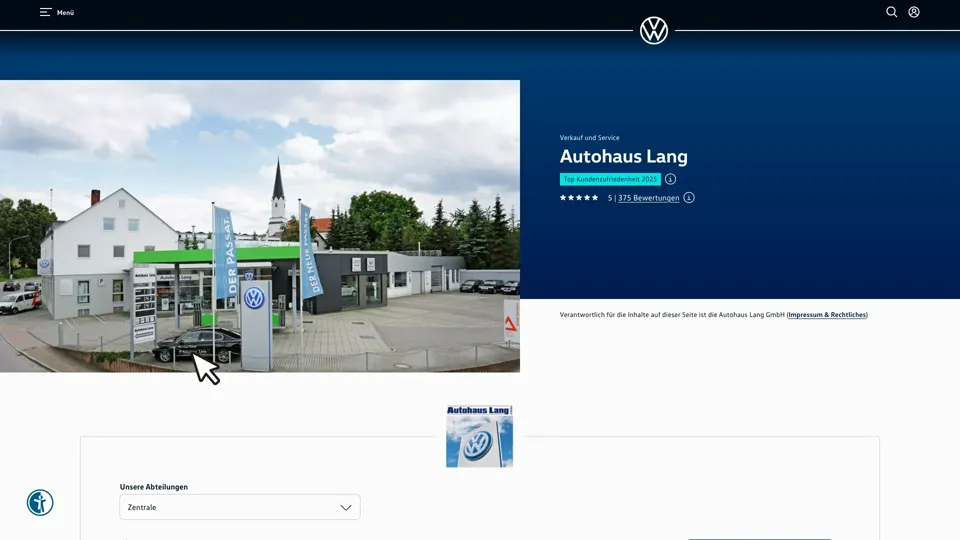Click the dealership building photo
This screenshot has width=960, height=540.
260,226
